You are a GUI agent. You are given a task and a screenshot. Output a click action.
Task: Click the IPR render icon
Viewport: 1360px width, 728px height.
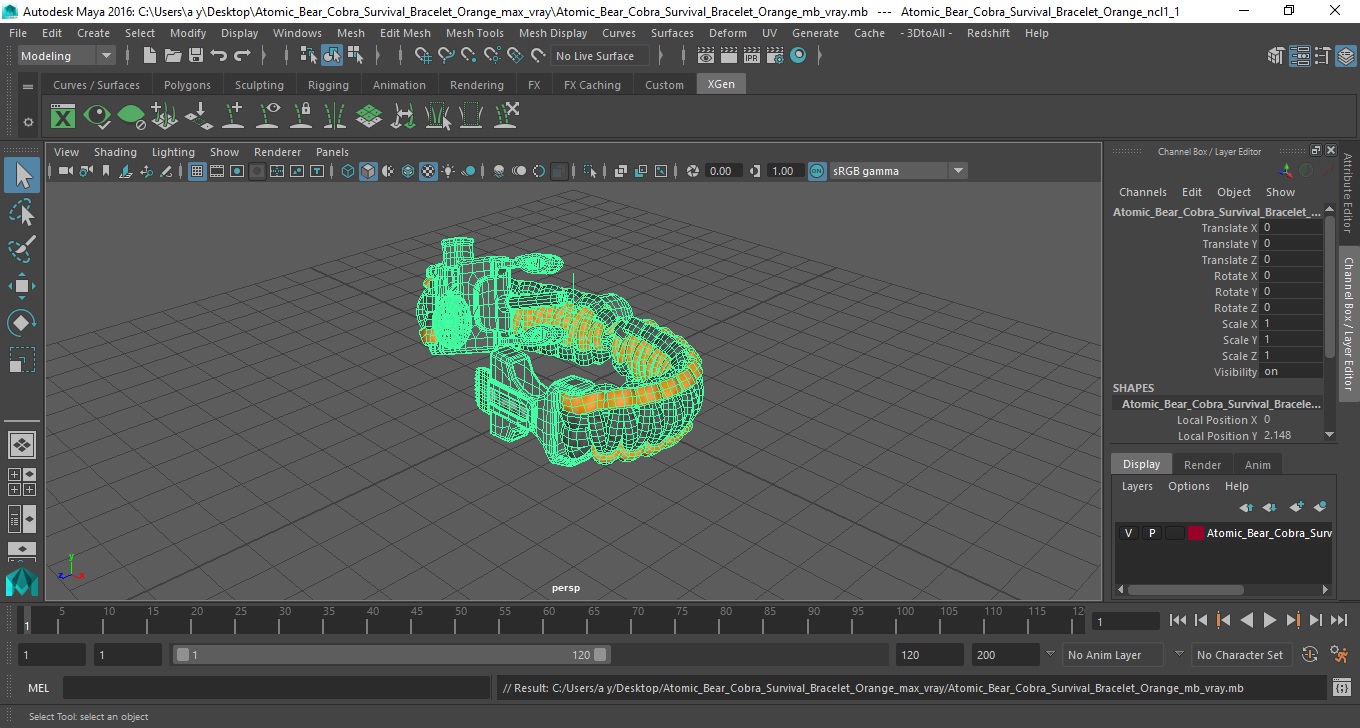click(x=751, y=56)
